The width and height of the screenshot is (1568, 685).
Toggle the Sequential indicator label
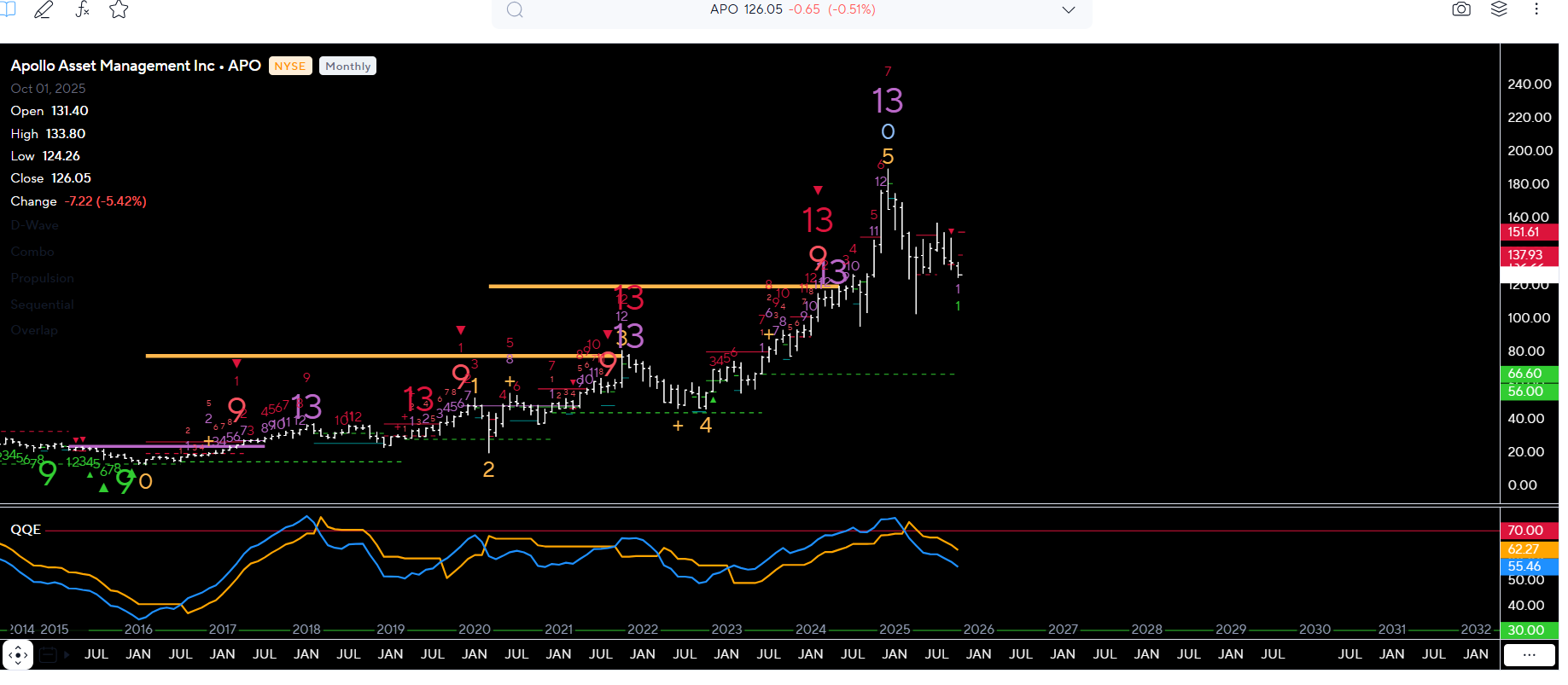(x=42, y=305)
